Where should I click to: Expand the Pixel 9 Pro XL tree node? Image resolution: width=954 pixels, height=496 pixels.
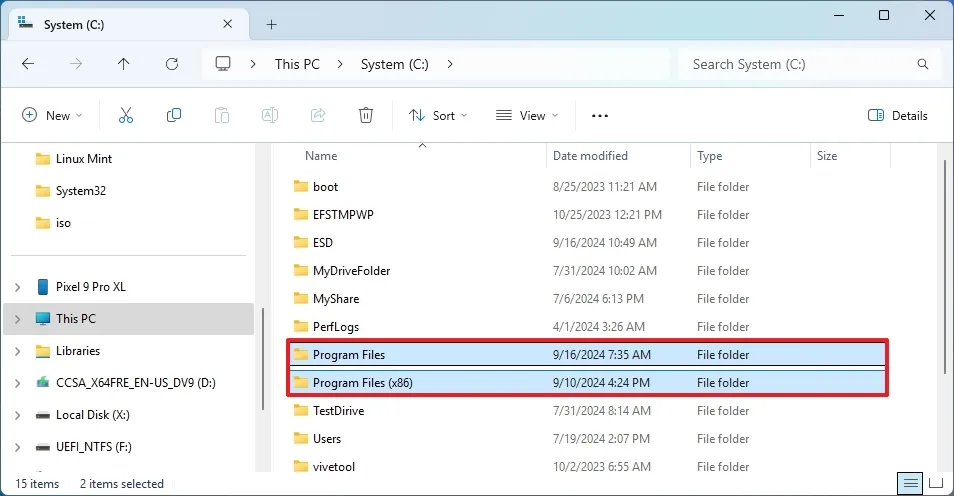pyautogui.click(x=18, y=287)
